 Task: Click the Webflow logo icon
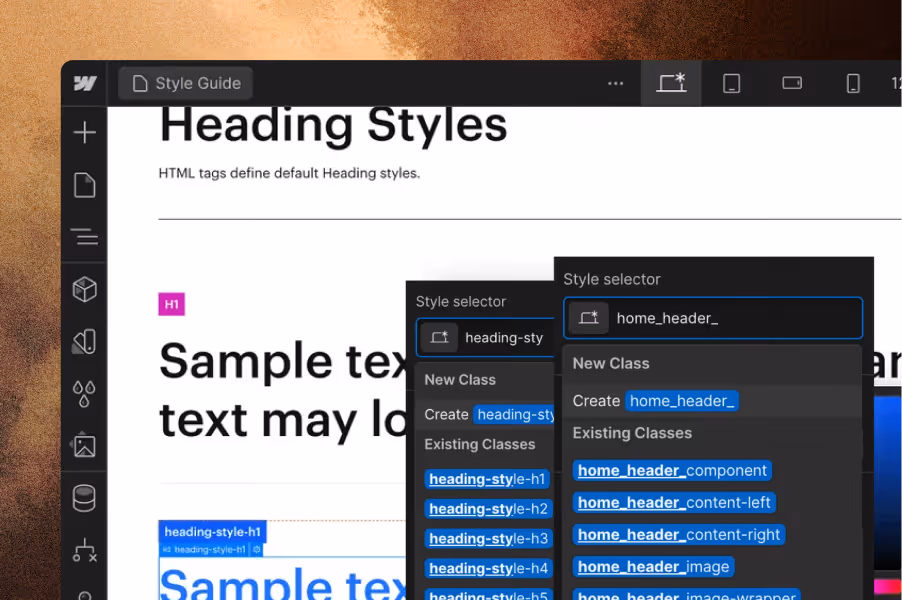[83, 83]
